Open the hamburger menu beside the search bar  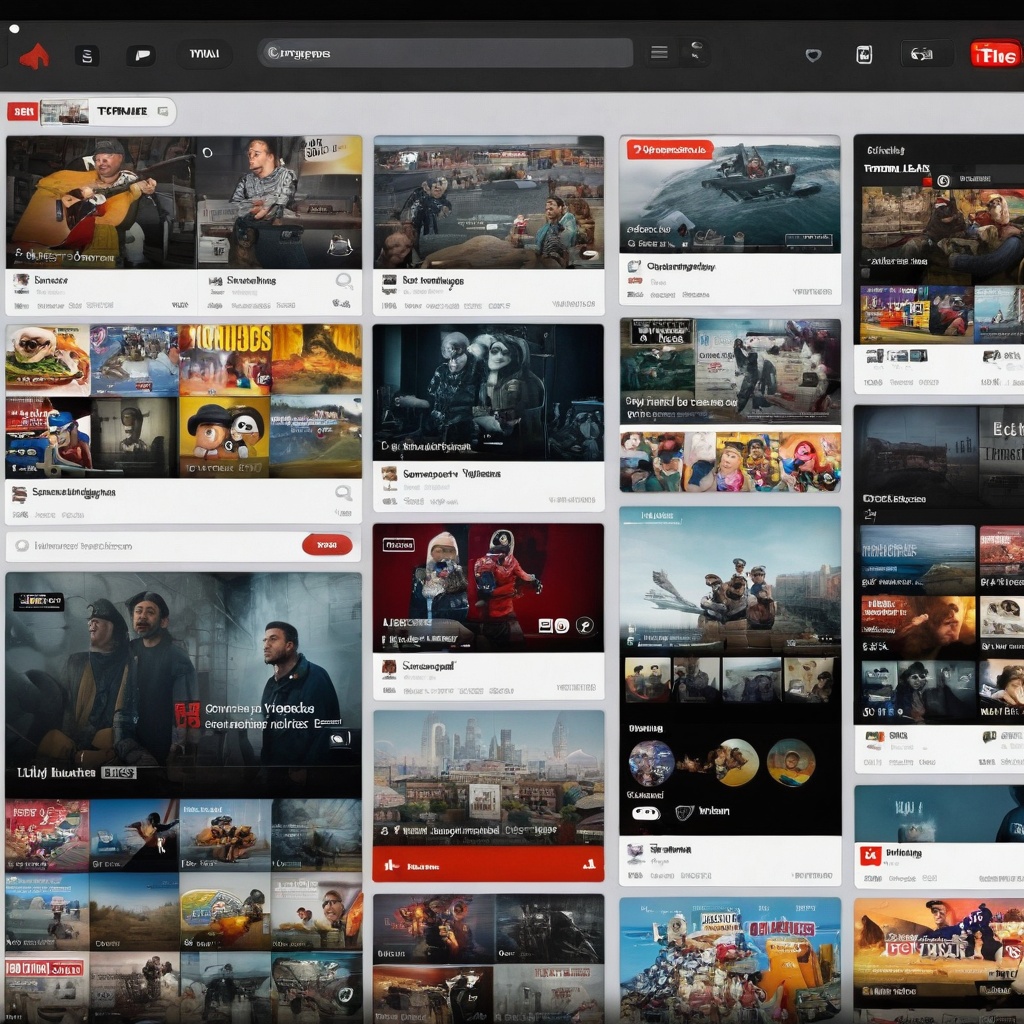click(659, 53)
